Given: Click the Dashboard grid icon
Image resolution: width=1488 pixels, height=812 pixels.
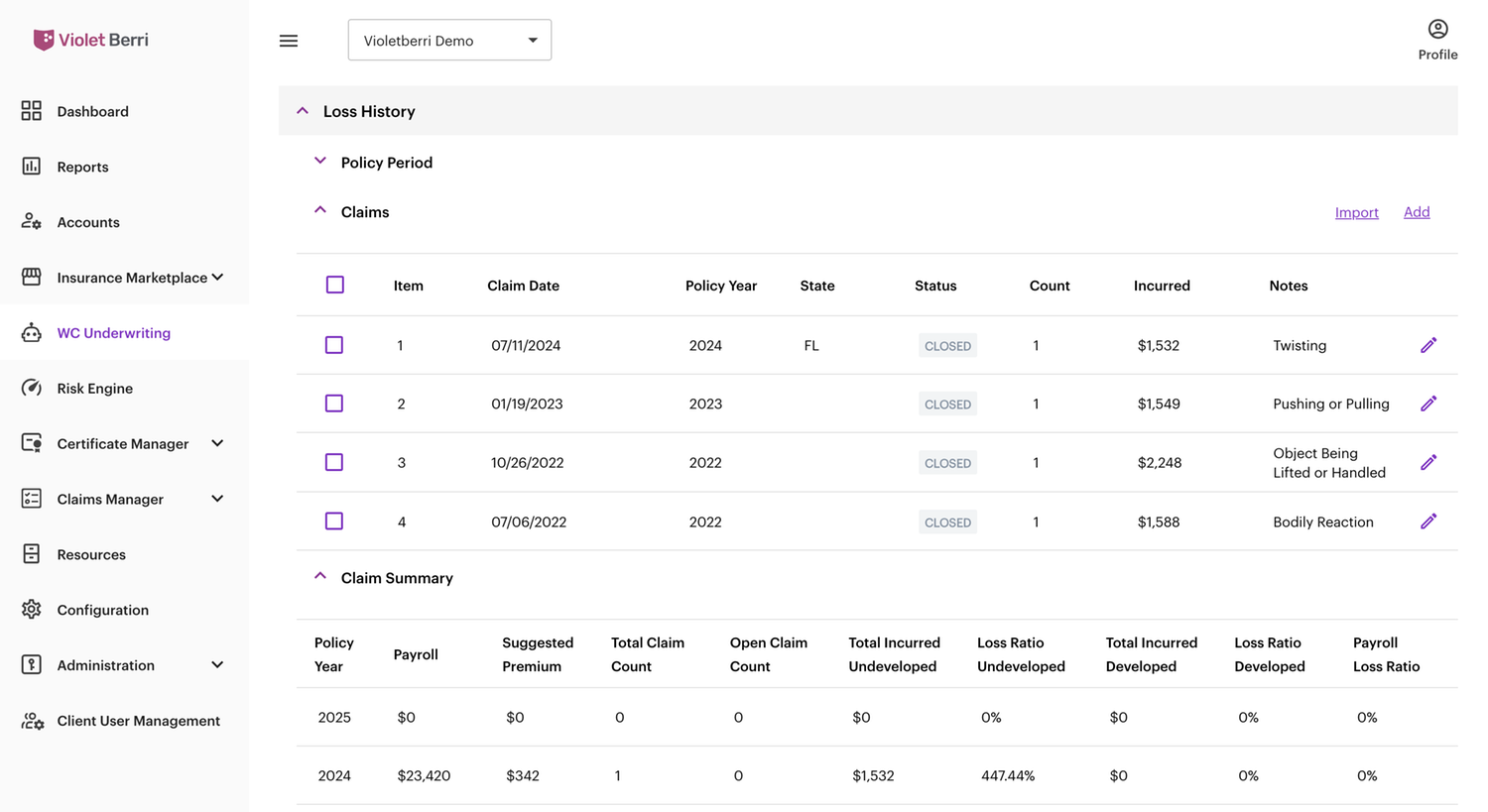Looking at the screenshot, I should pos(32,111).
